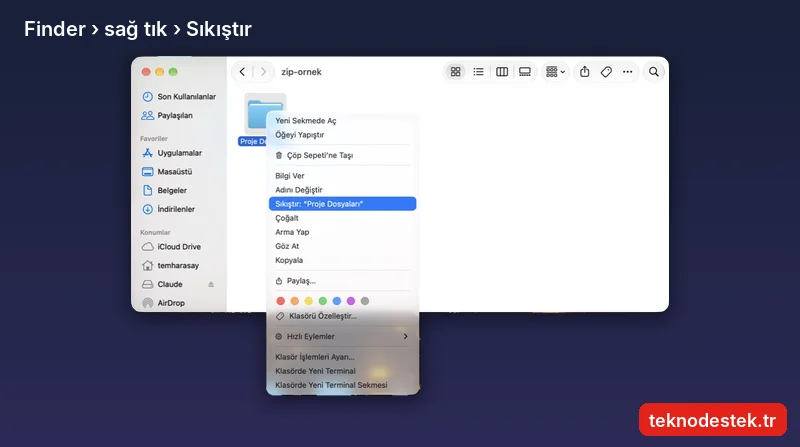Apply the red tag color
800x447 pixels.
pos(281,301)
